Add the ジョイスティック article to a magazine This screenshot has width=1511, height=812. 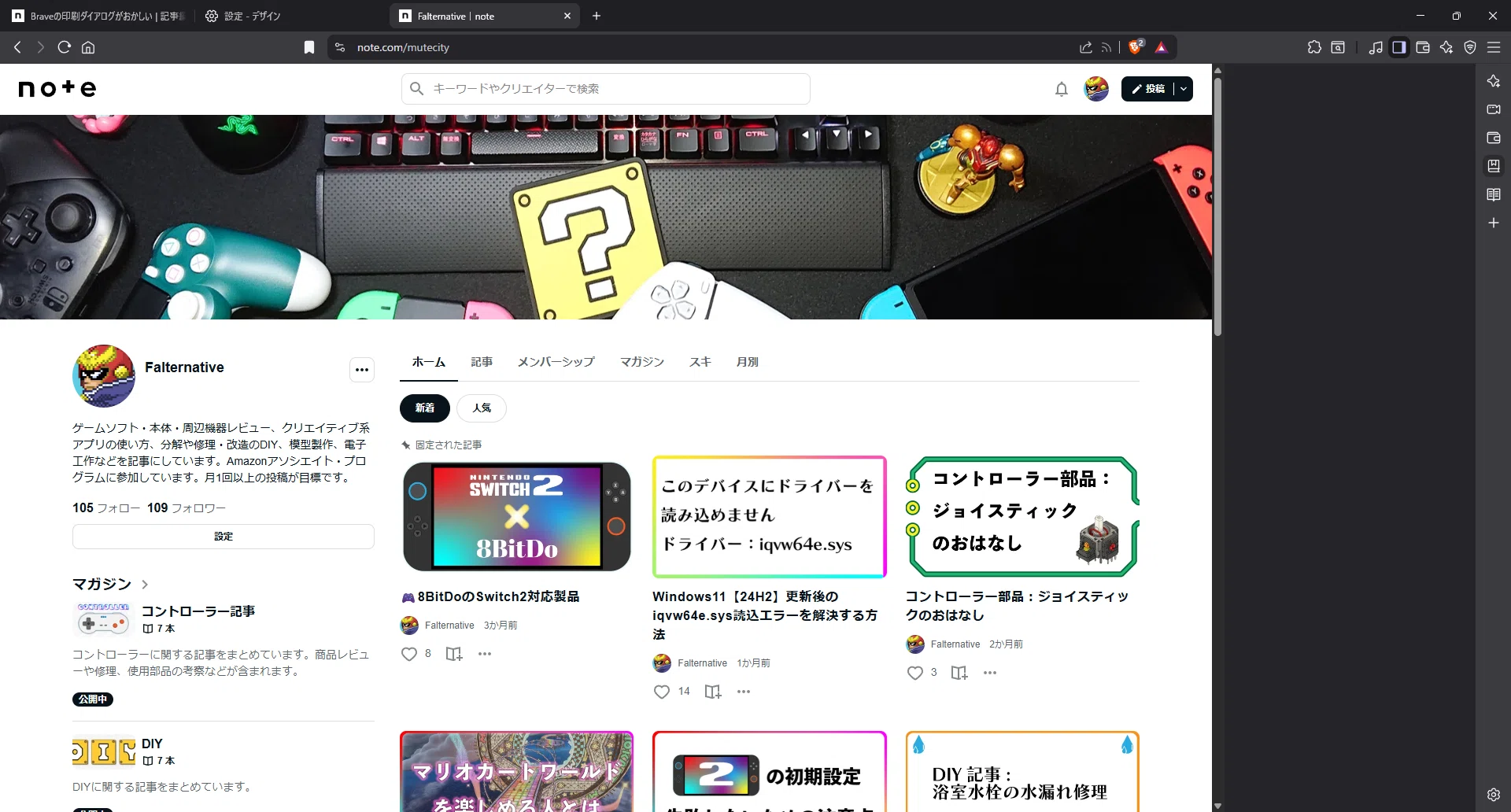(x=959, y=673)
